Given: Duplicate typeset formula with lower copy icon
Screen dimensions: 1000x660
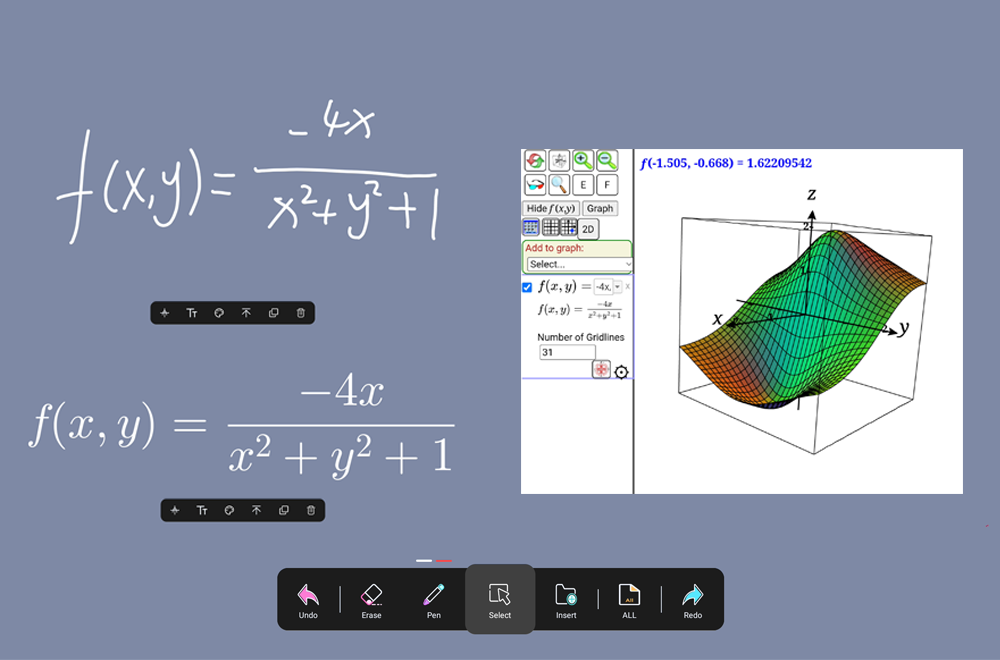Looking at the screenshot, I should [x=284, y=511].
